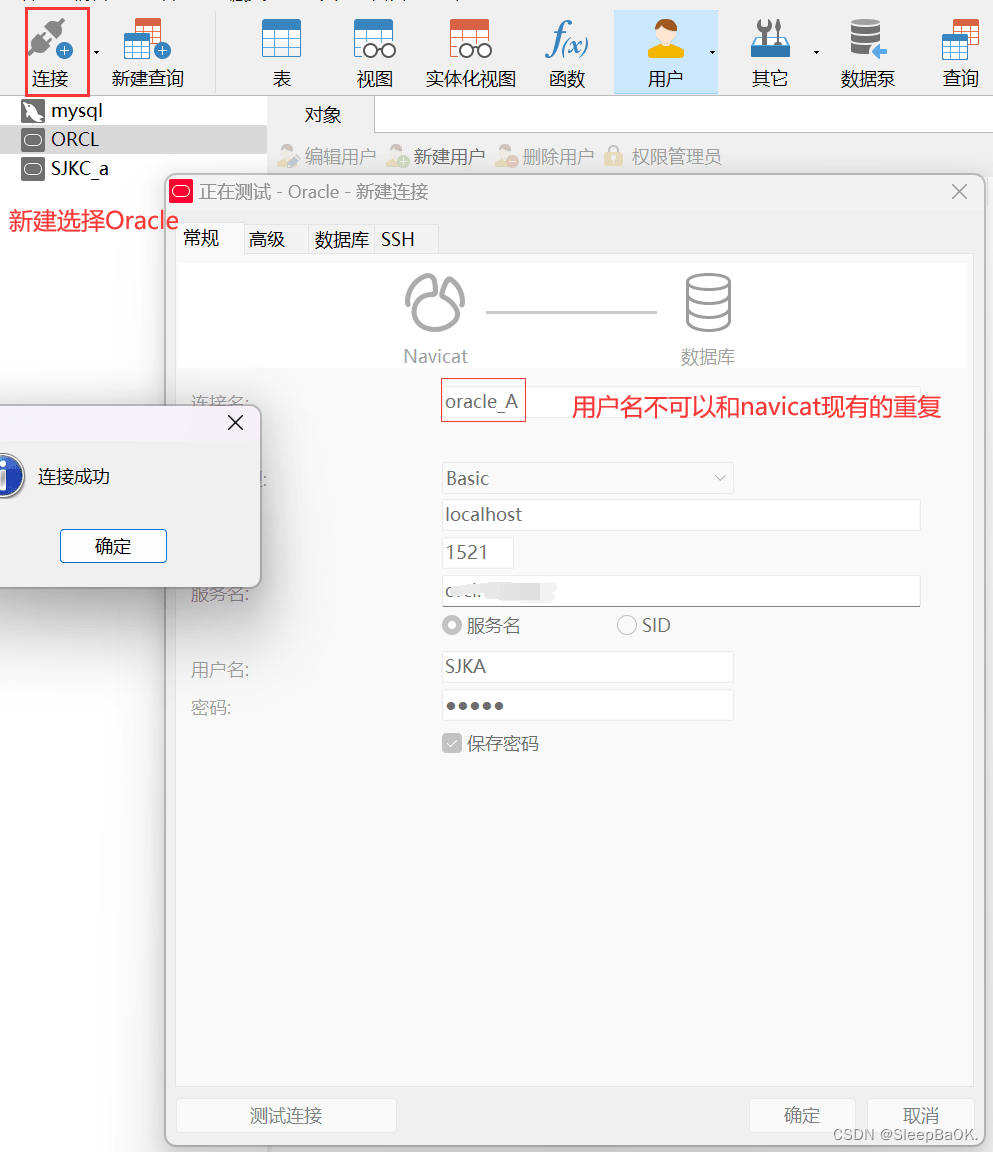The width and height of the screenshot is (993, 1152).
Task: Click Edit User (编辑用户) button
Action: click(327, 156)
